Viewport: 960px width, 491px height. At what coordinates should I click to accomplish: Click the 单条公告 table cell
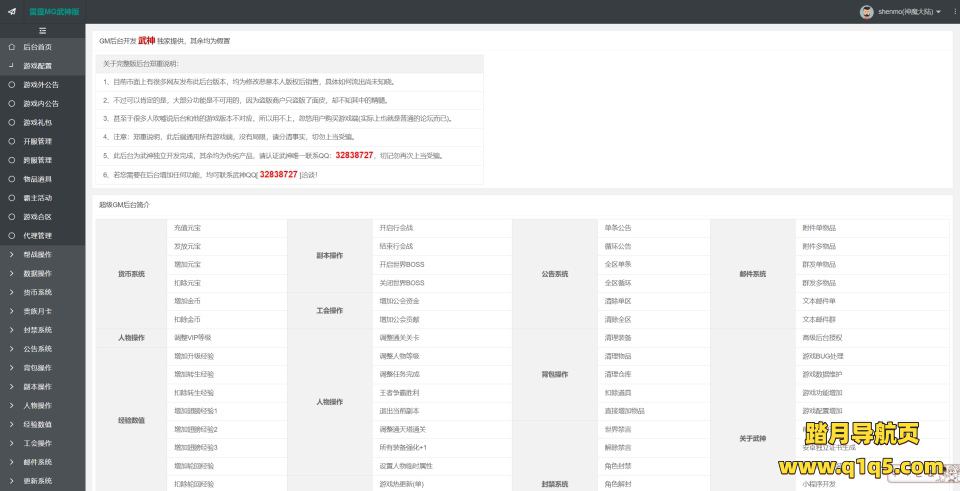pyautogui.click(x=654, y=228)
